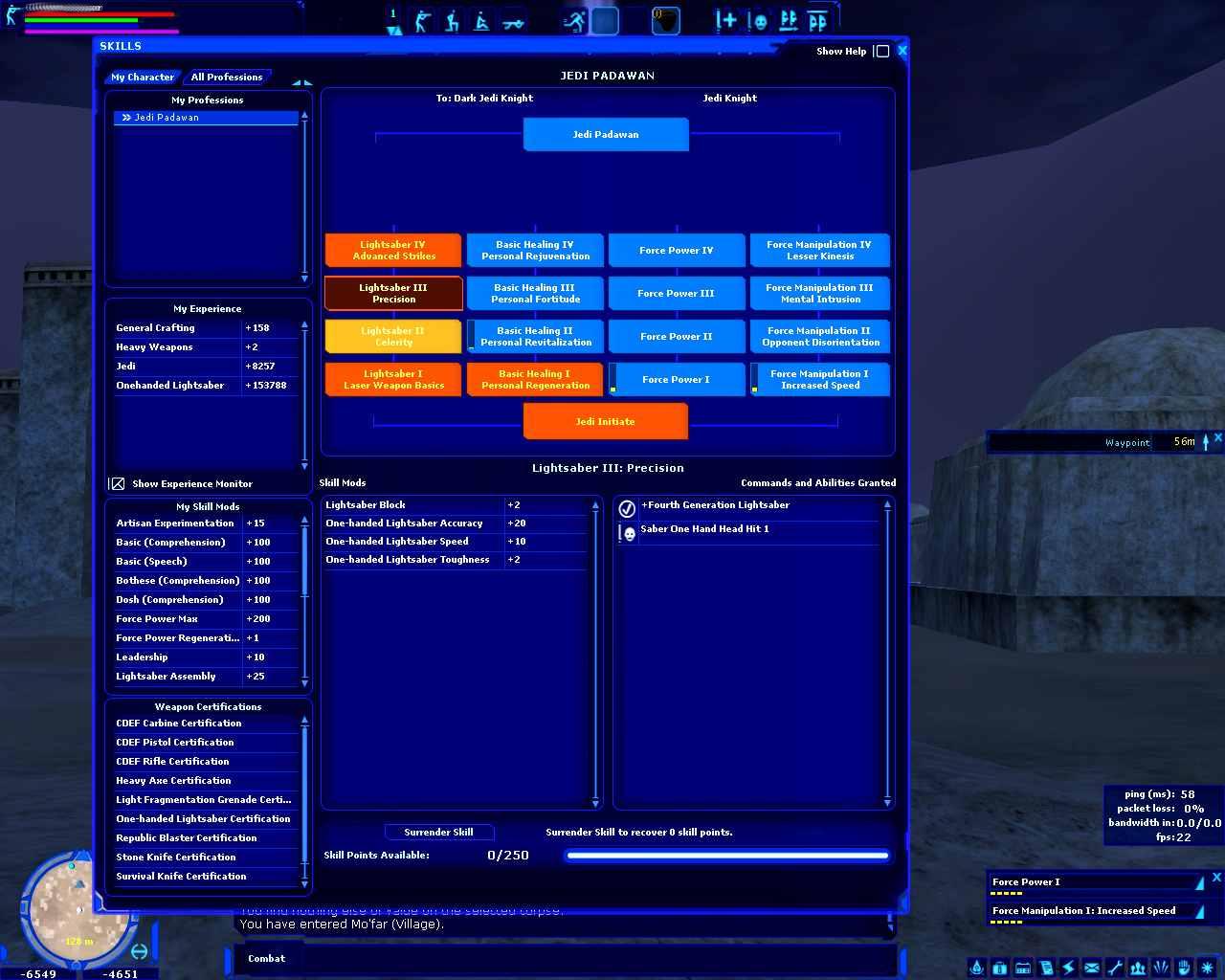Select Force Manipulation III Mental Intrusion box
Screen dimensions: 1225x980
[819, 293]
